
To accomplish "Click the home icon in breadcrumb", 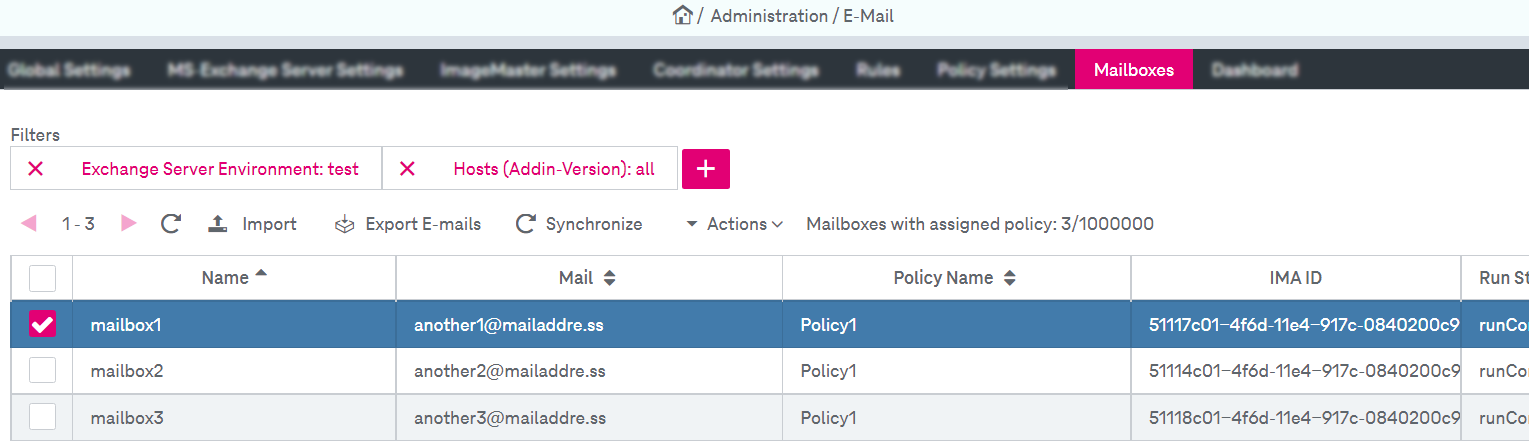I will (x=683, y=15).
